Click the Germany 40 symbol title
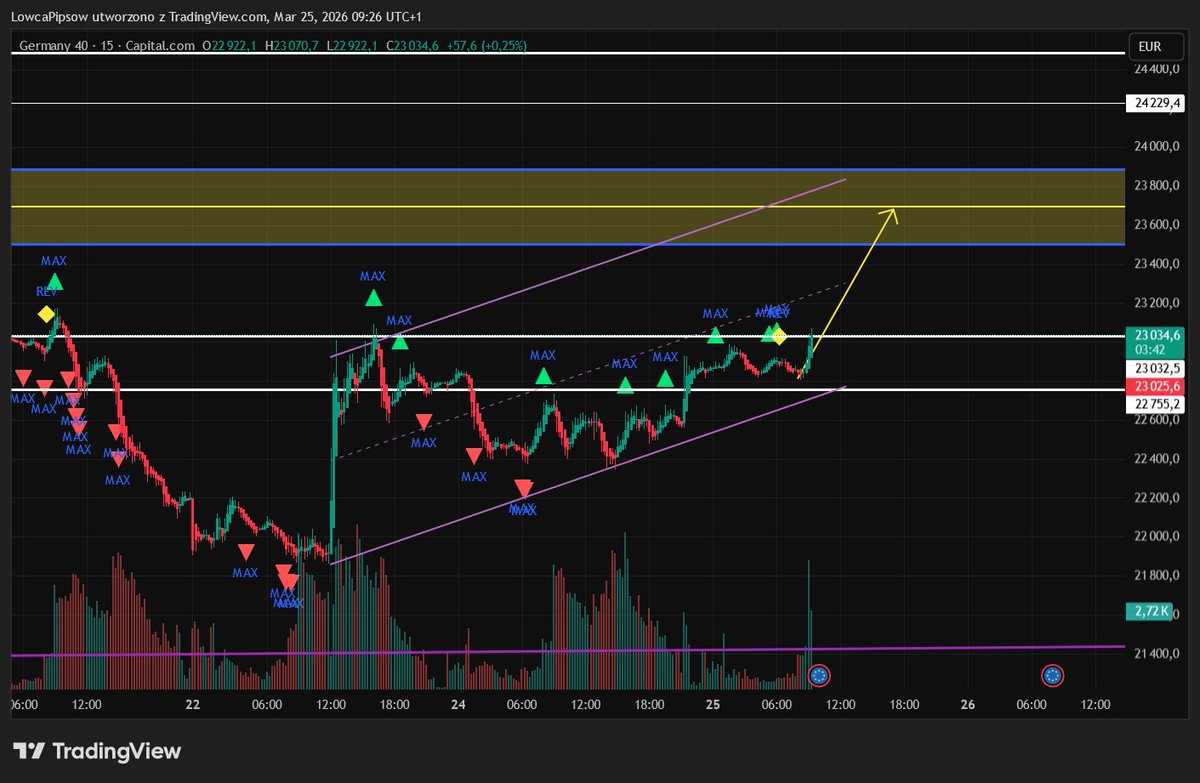This screenshot has height=783, width=1200. tap(54, 46)
